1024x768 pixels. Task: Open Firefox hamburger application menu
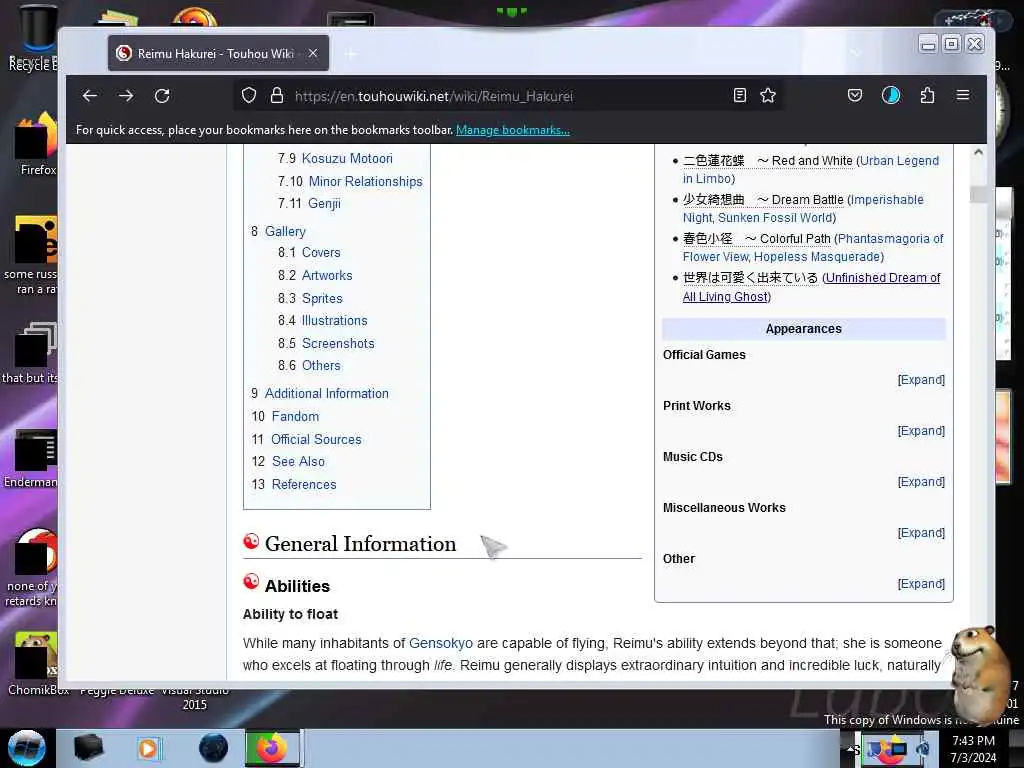963,95
